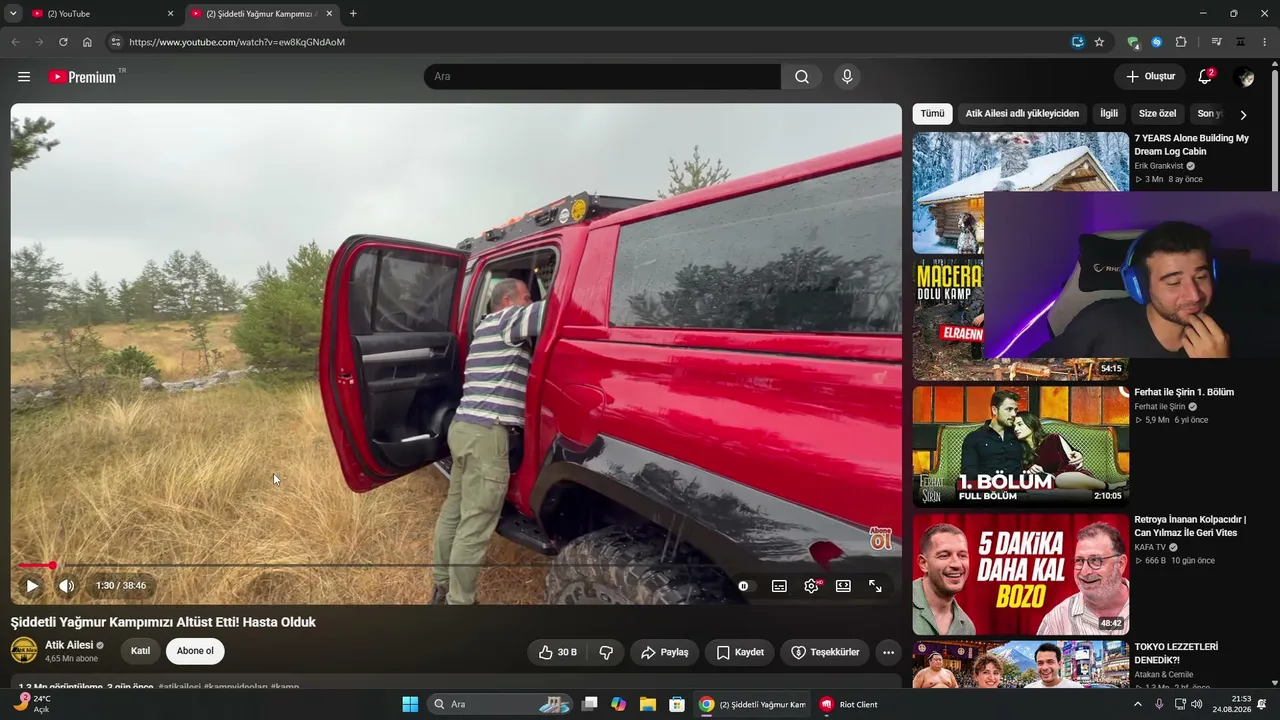The image size is (1280, 720).
Task: Click the YouTube URL in address bar
Action: tap(237, 42)
